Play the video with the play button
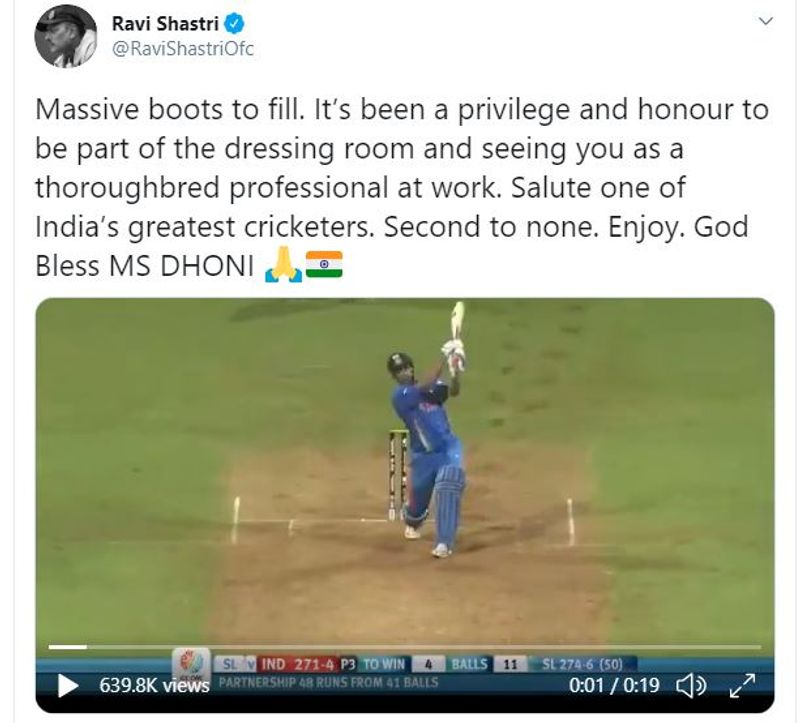This screenshot has width=800, height=723. pos(67,685)
